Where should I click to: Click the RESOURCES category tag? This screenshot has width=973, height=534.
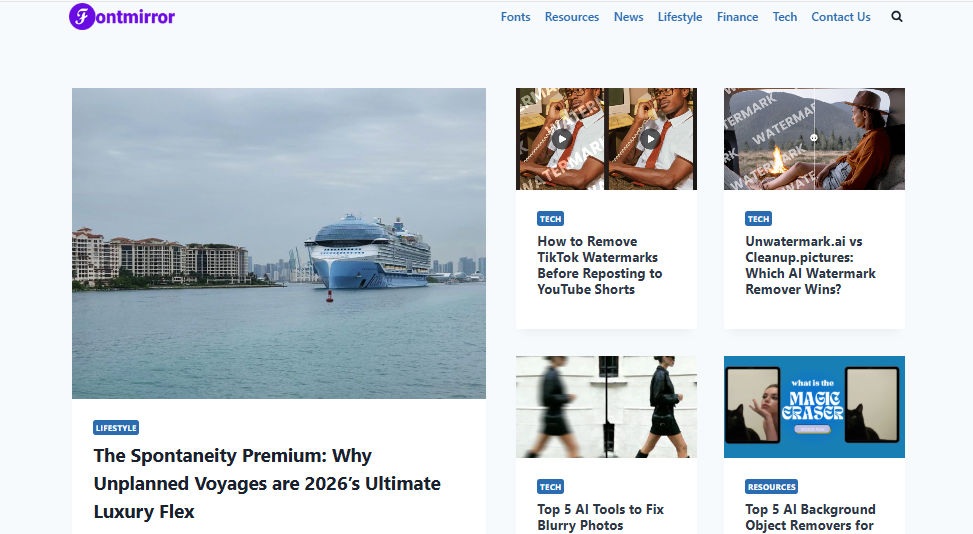tap(771, 487)
